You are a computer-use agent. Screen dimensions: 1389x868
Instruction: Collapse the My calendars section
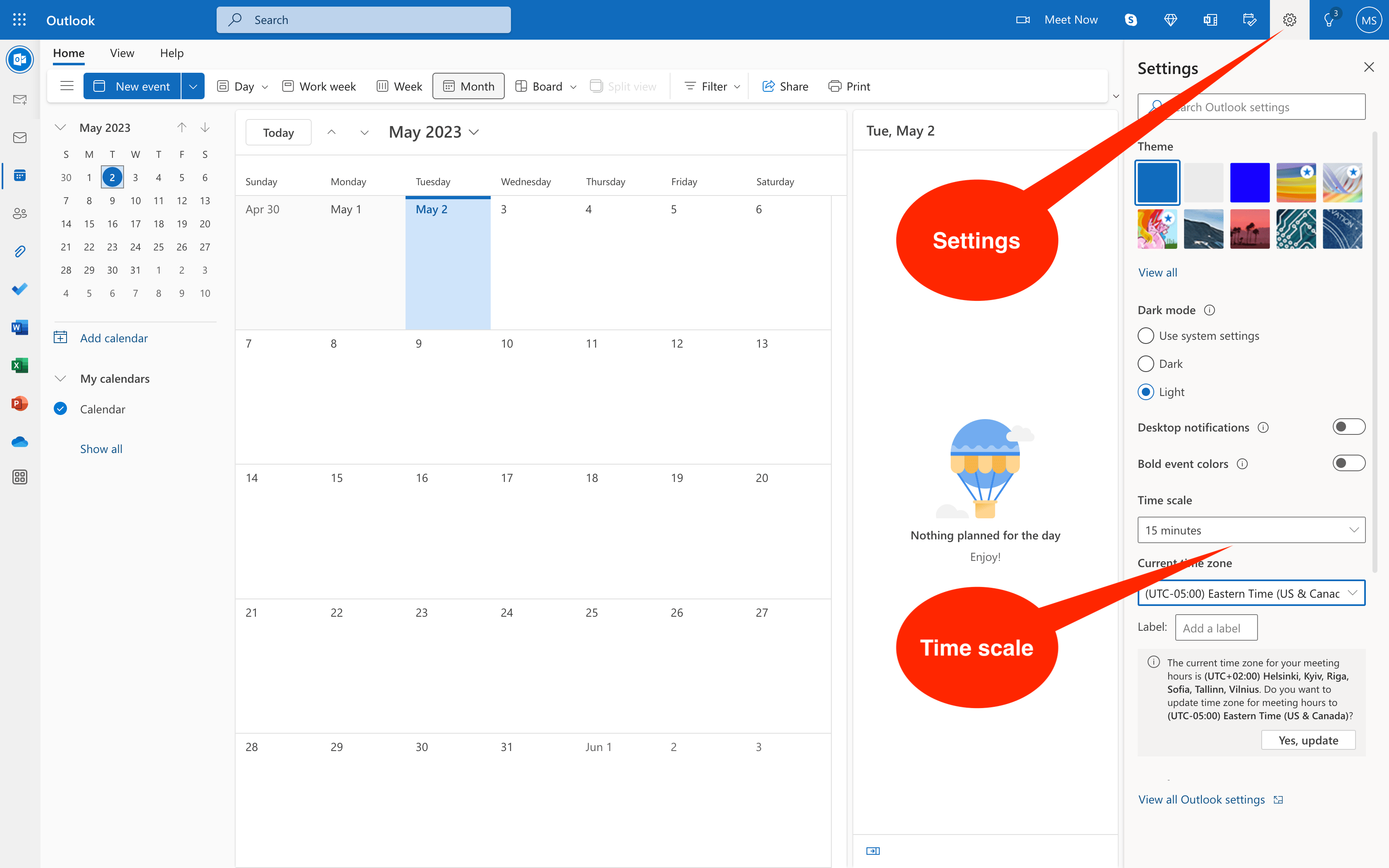[61, 378]
